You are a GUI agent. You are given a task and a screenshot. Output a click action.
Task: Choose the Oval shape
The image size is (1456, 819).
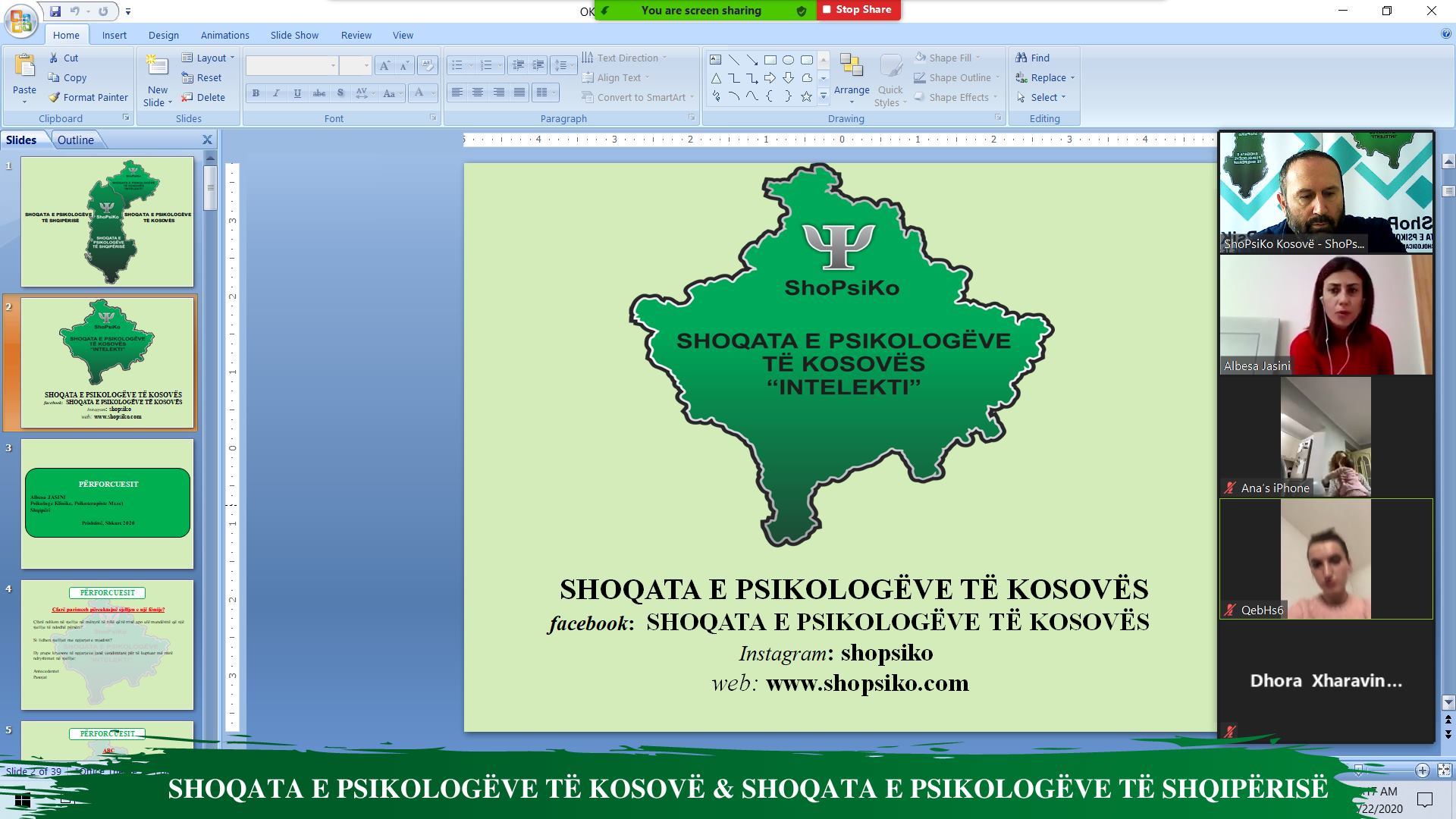click(x=788, y=59)
